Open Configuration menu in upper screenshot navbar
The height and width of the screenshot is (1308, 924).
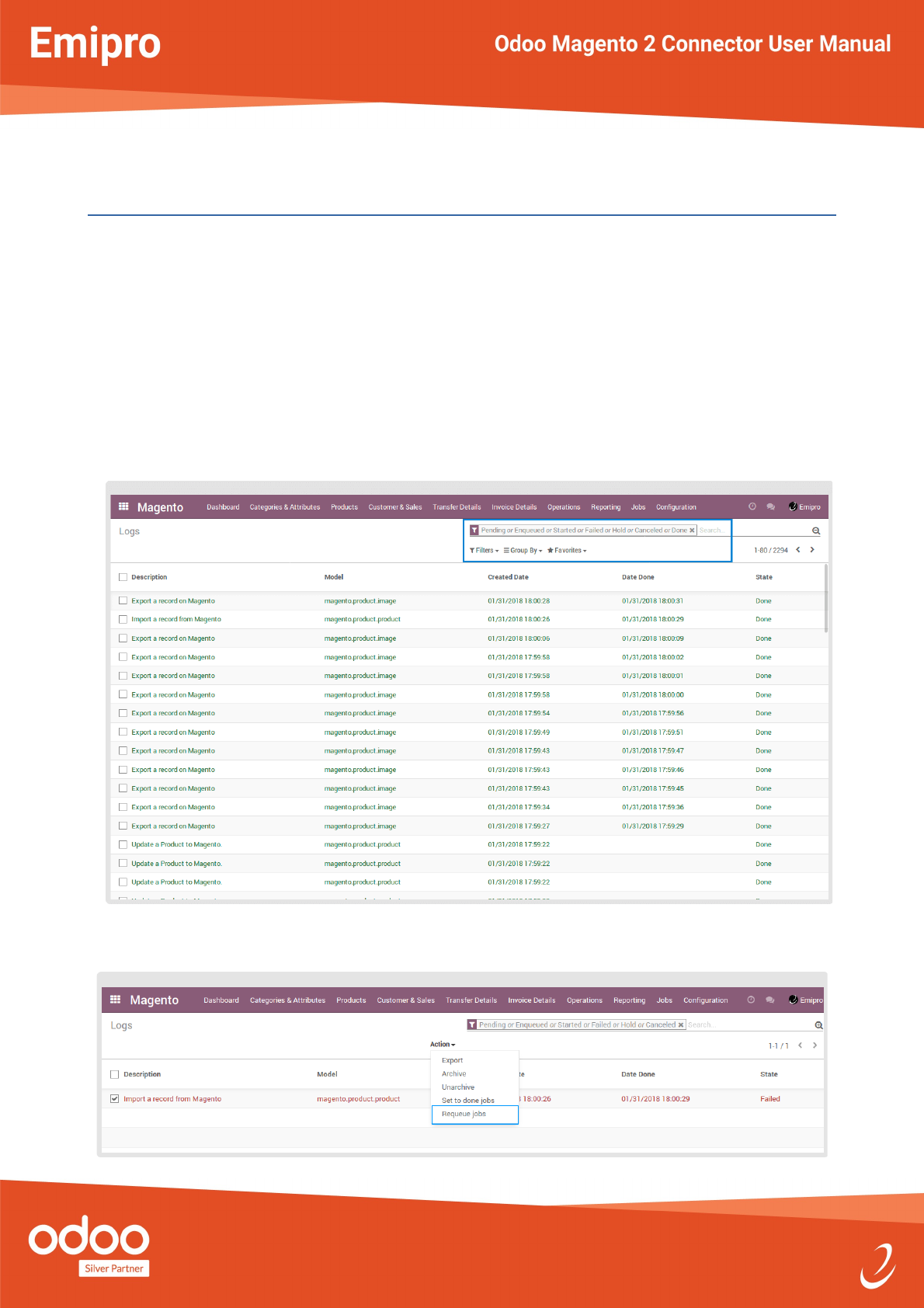tap(676, 507)
